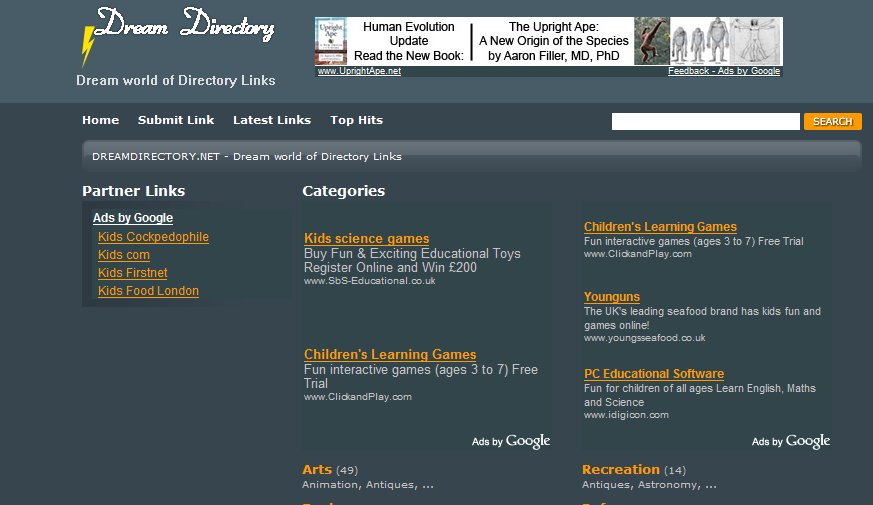Click the Categories heading
Viewport: 873px width, 505px height.
pos(344,191)
